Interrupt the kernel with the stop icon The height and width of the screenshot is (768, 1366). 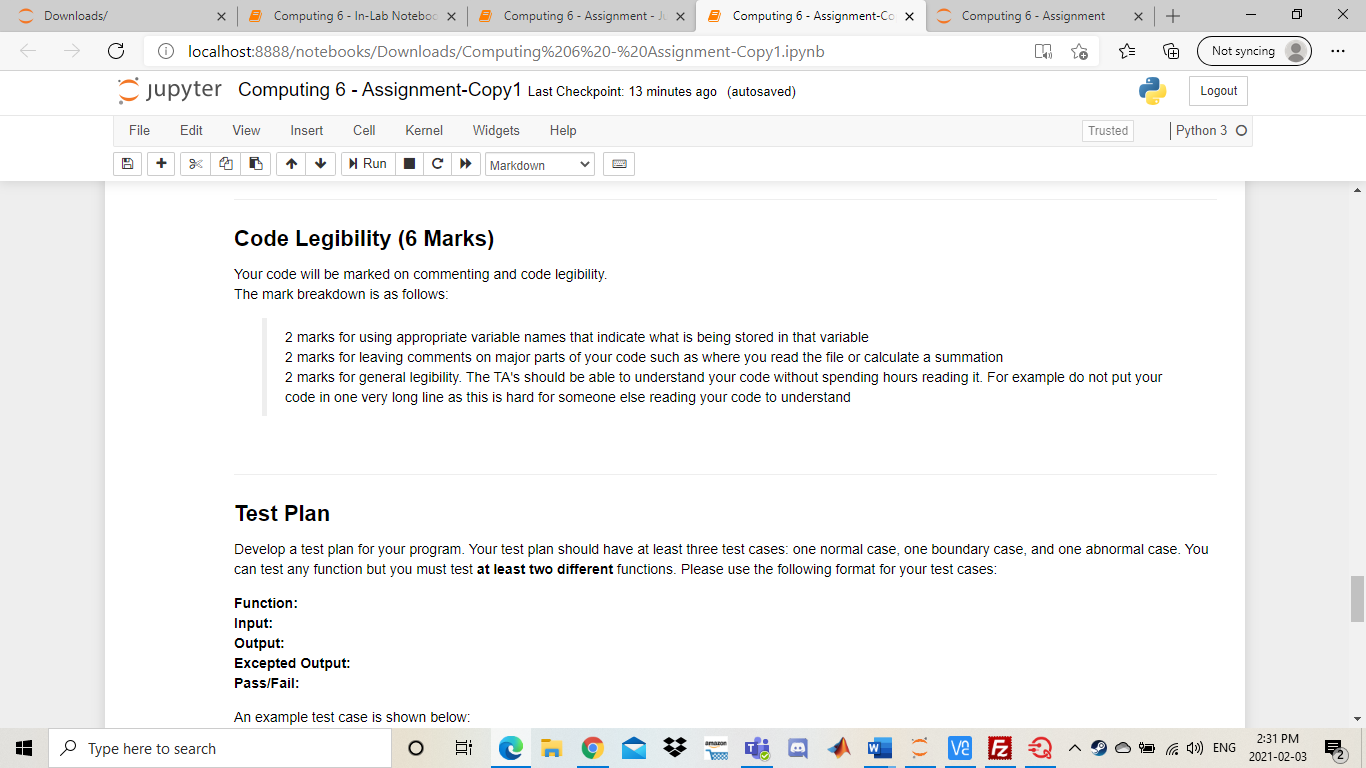[408, 164]
